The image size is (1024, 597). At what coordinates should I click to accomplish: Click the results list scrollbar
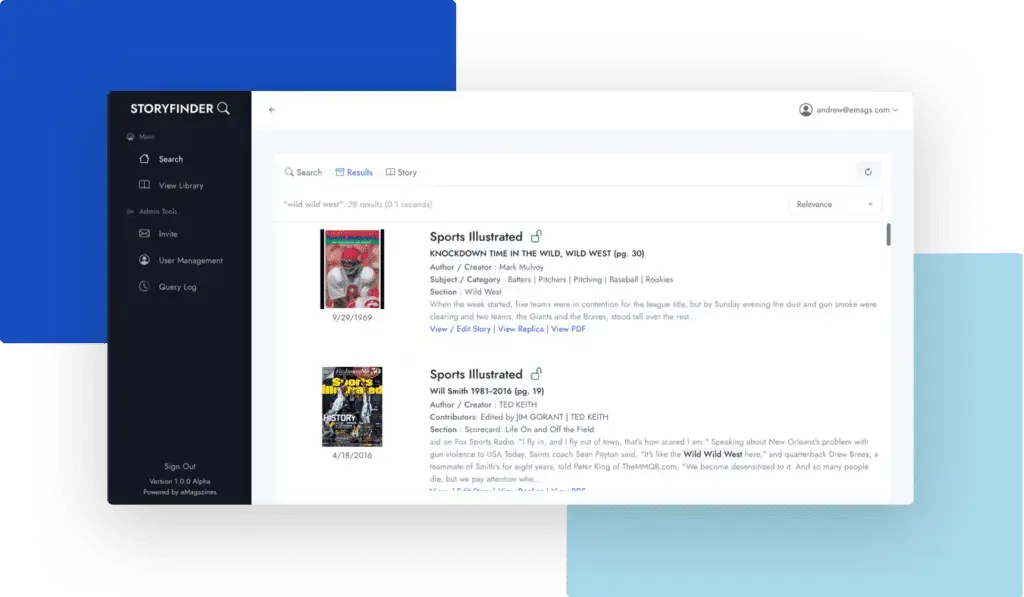[x=888, y=234]
